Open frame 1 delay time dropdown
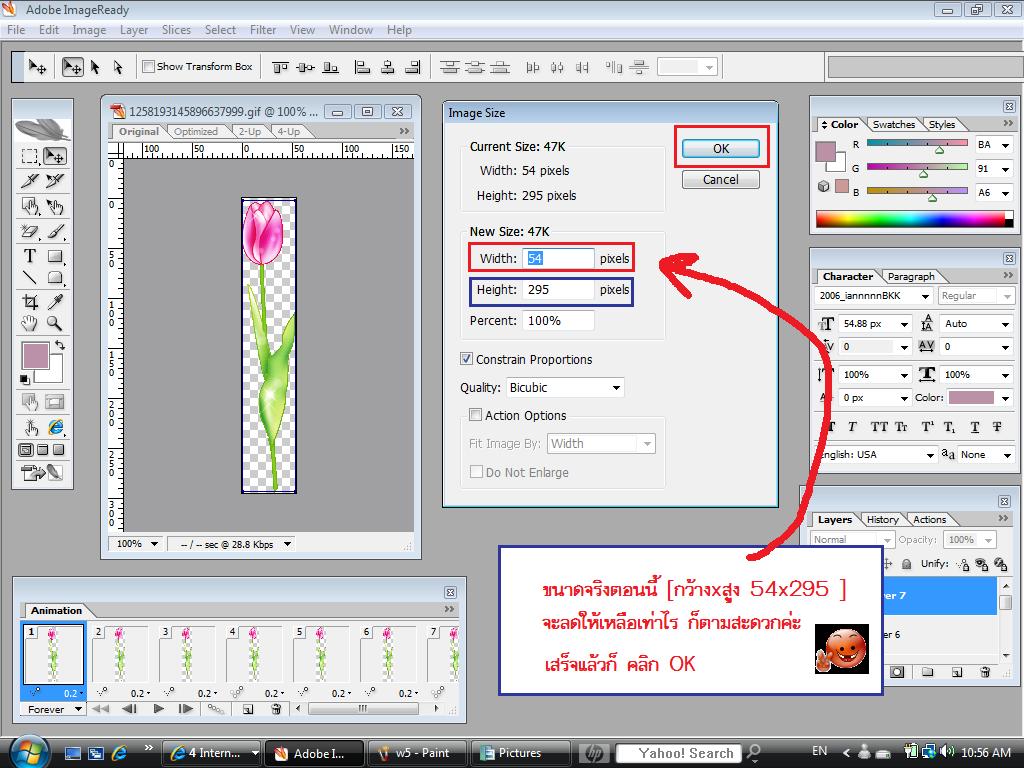The image size is (1024, 768). [73, 694]
